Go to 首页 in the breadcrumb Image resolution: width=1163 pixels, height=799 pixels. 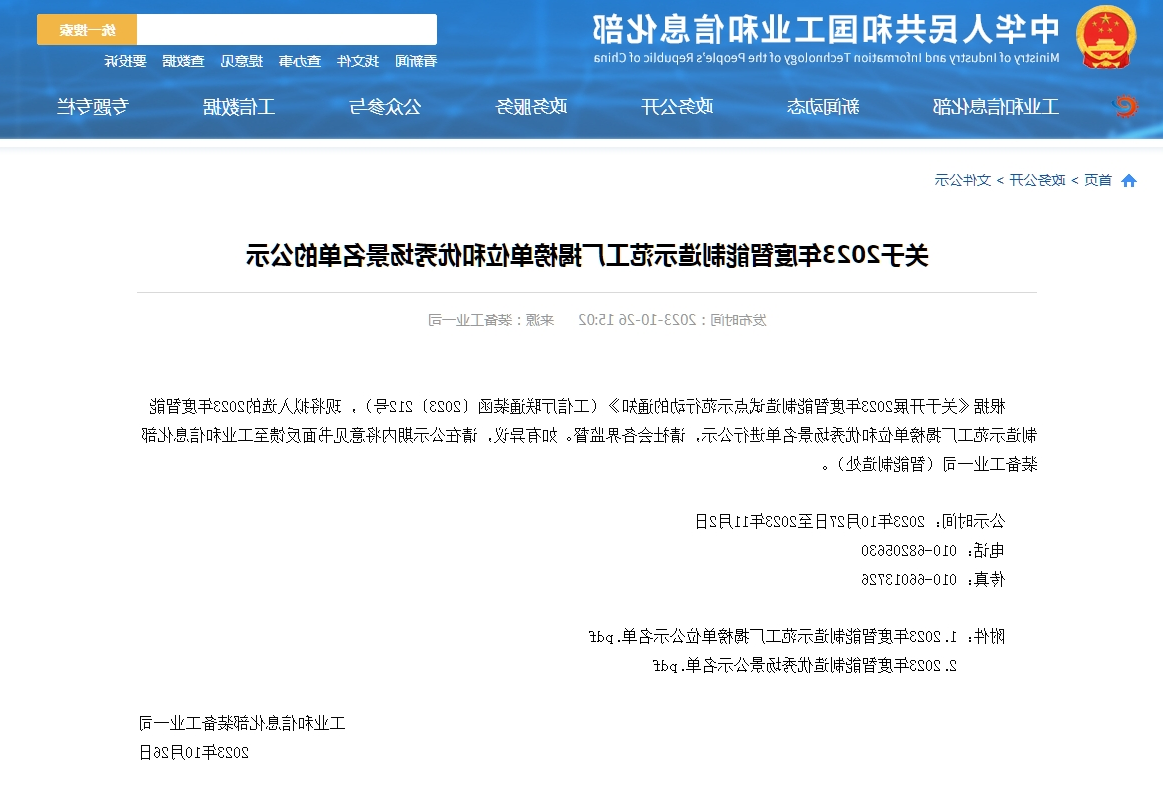tap(1098, 181)
